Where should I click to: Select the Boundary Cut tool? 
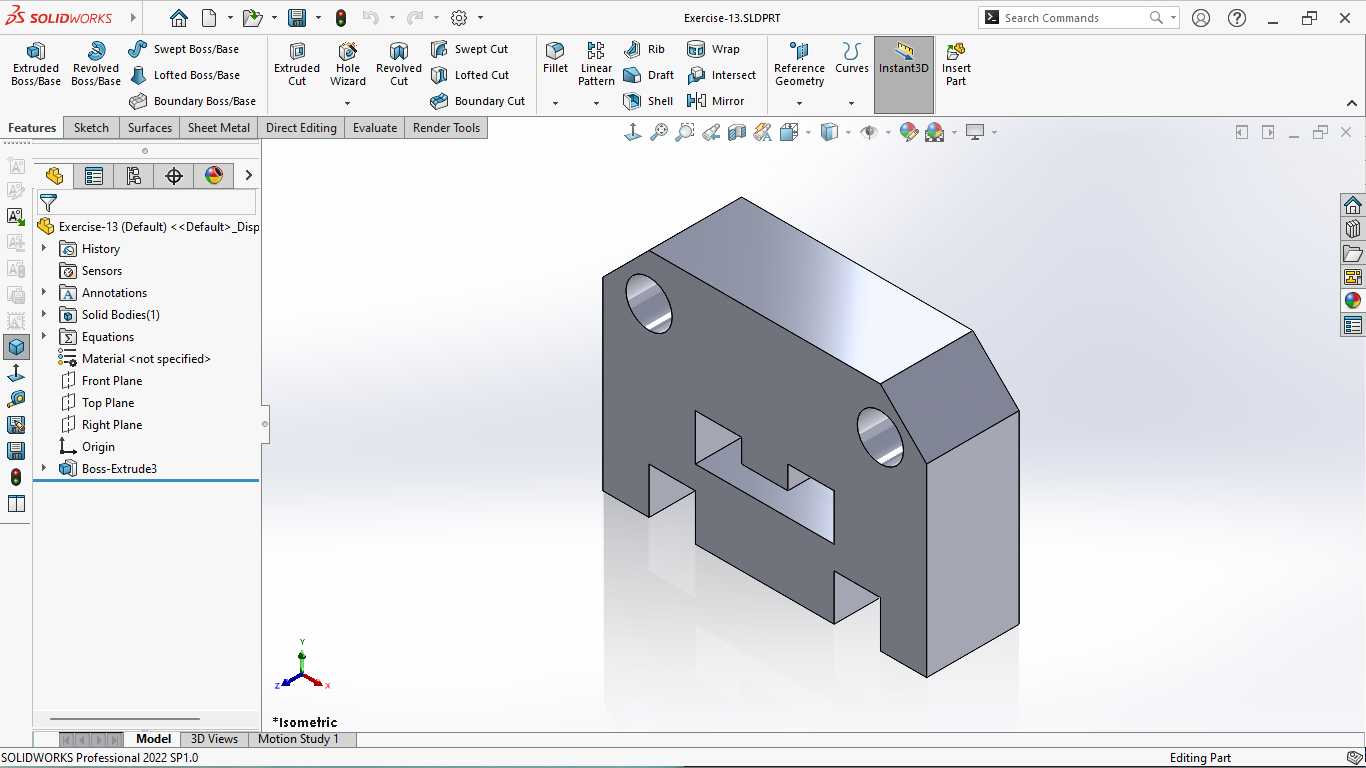[477, 101]
